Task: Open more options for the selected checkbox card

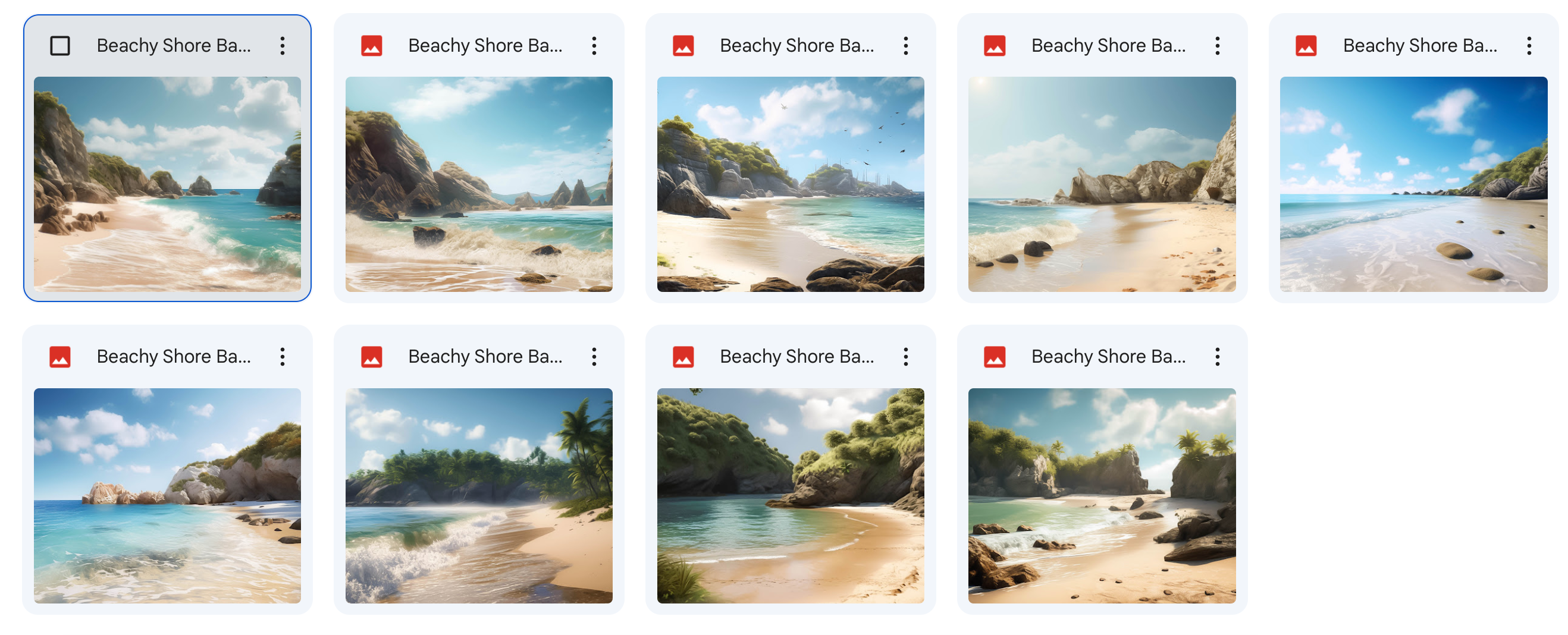Action: tap(283, 46)
